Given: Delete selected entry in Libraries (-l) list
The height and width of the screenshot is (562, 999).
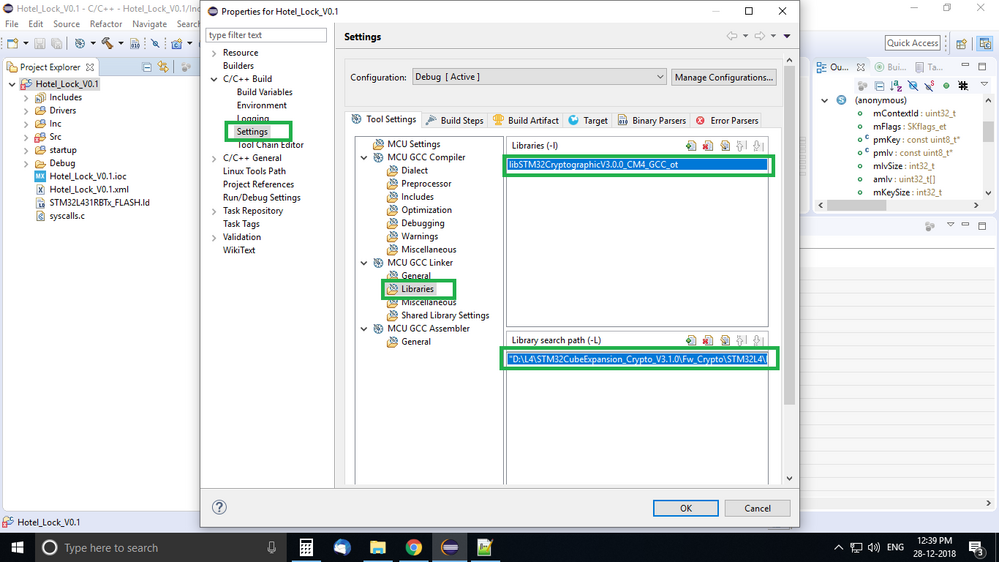Looking at the screenshot, I should coord(708,146).
